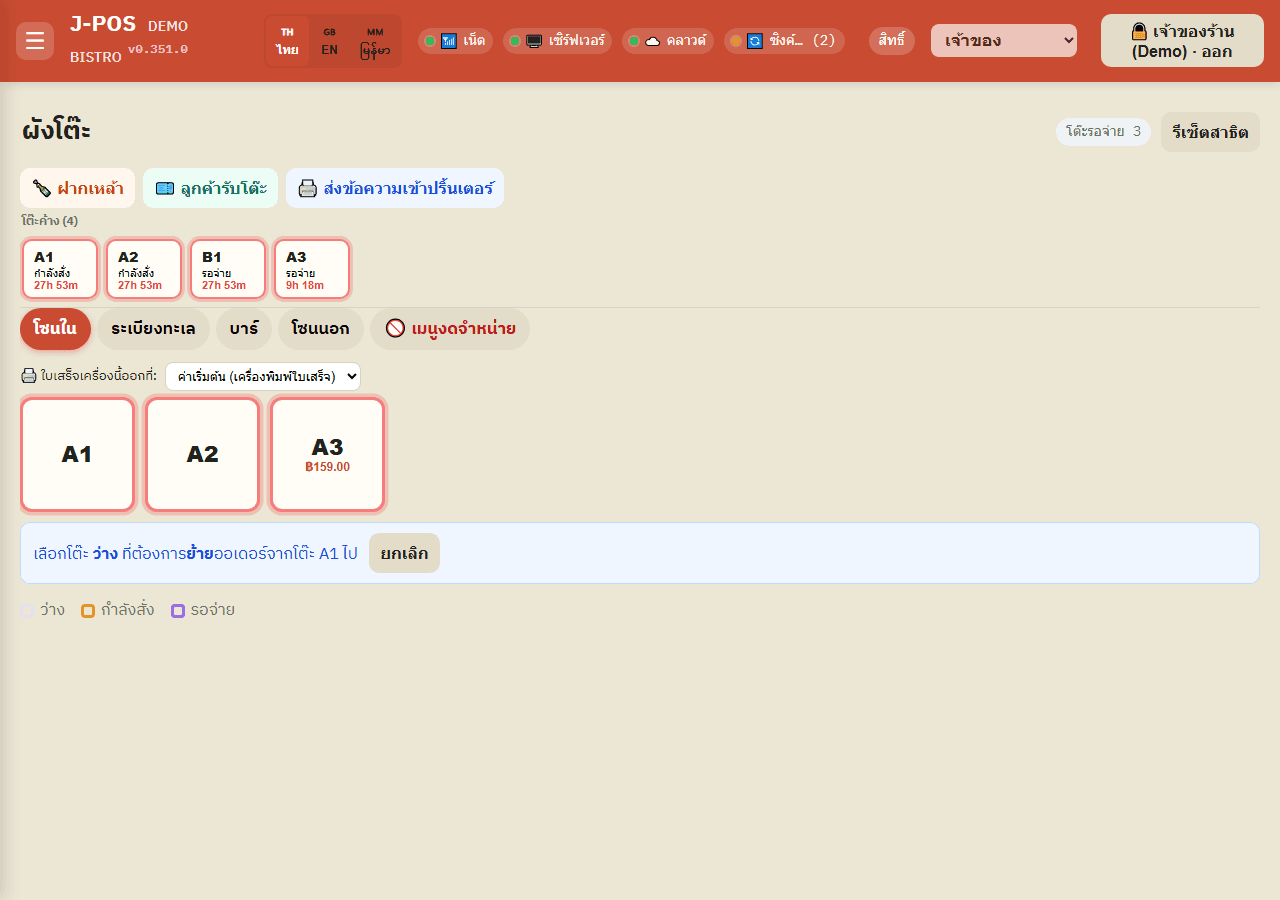The height and width of the screenshot is (900, 1280).
Task: Switch language to English (EN)
Action: click(x=329, y=41)
